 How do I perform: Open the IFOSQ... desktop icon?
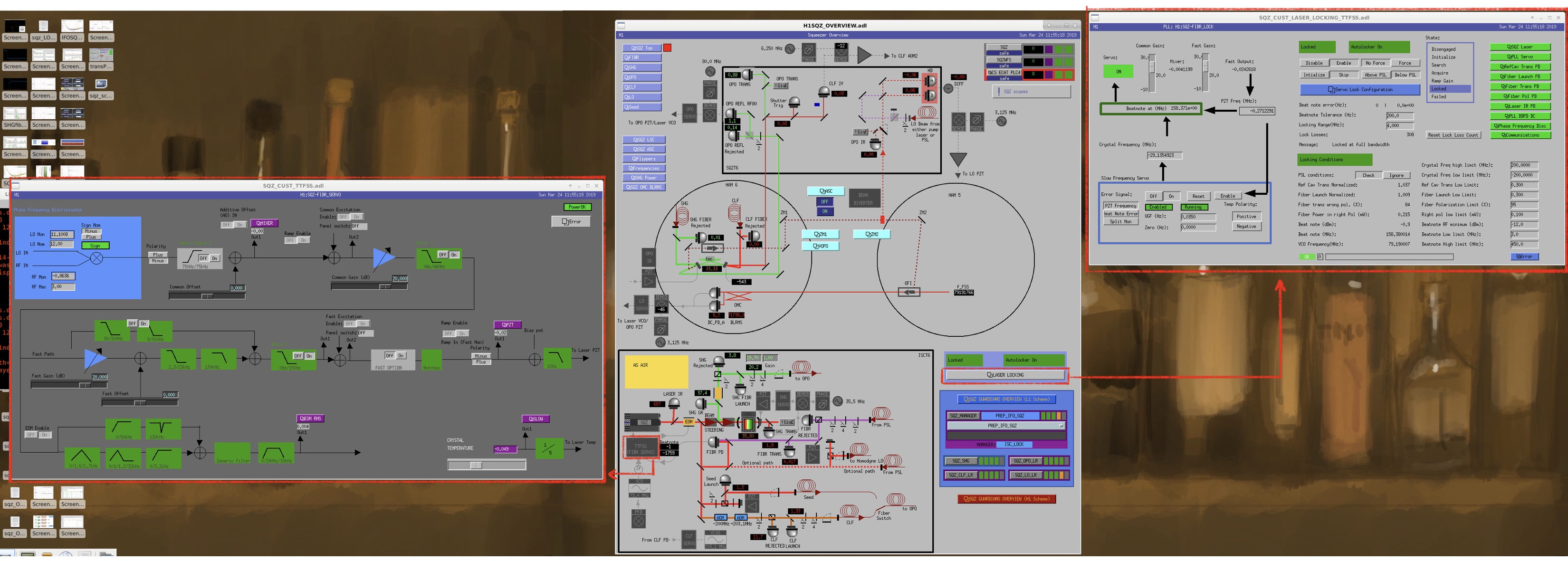pos(72,30)
